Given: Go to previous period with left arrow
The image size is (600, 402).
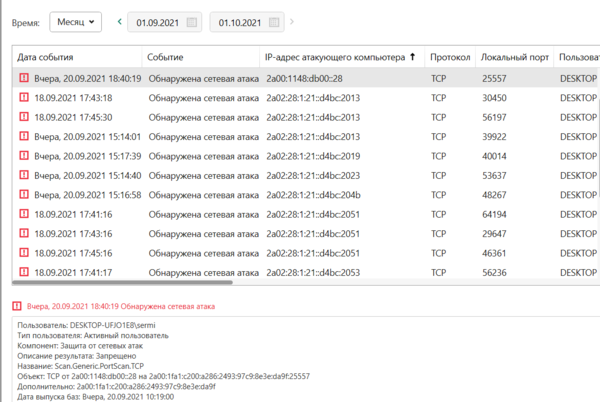Looking at the screenshot, I should 120,21.
